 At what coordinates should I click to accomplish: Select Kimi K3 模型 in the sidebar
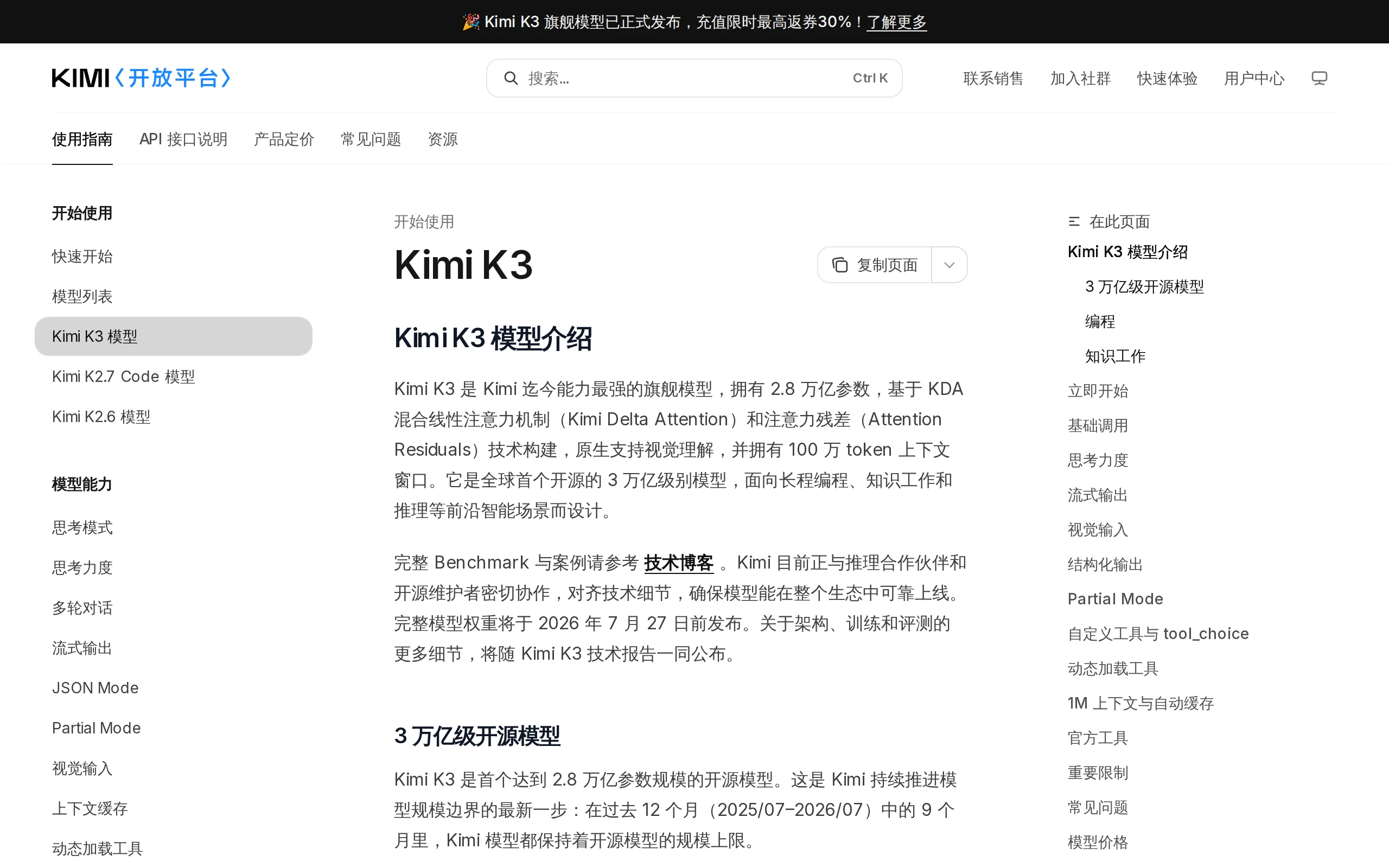[173, 336]
